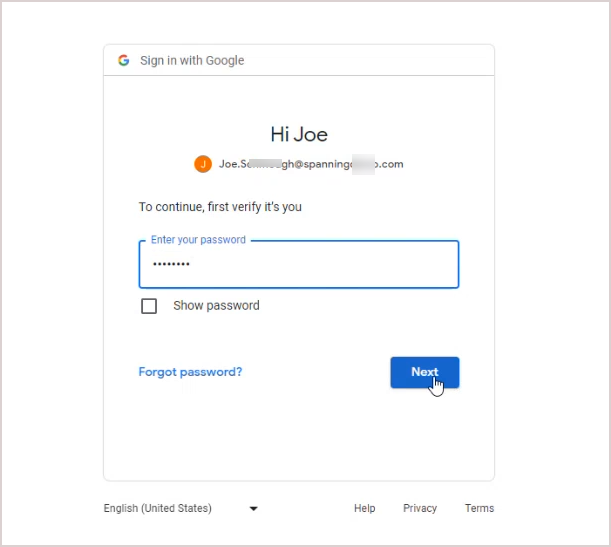
Task: Click the account email address text
Action: (x=311, y=164)
